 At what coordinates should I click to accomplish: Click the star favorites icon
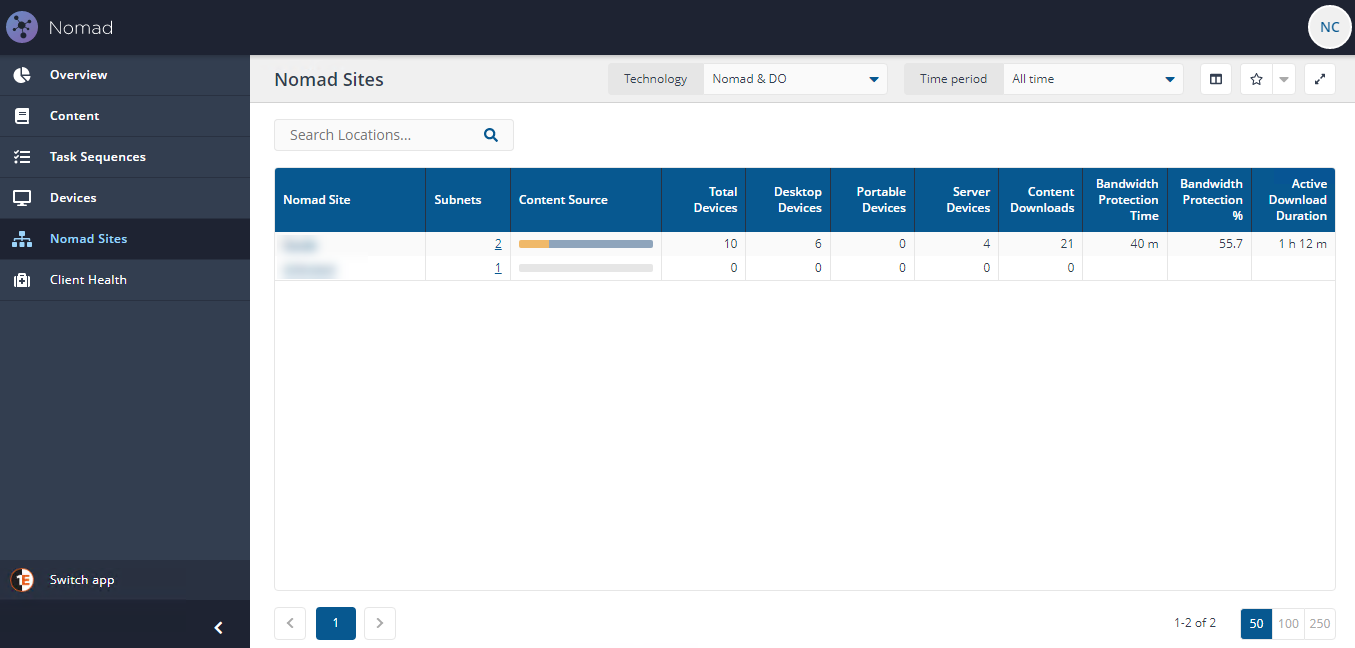click(x=1257, y=79)
